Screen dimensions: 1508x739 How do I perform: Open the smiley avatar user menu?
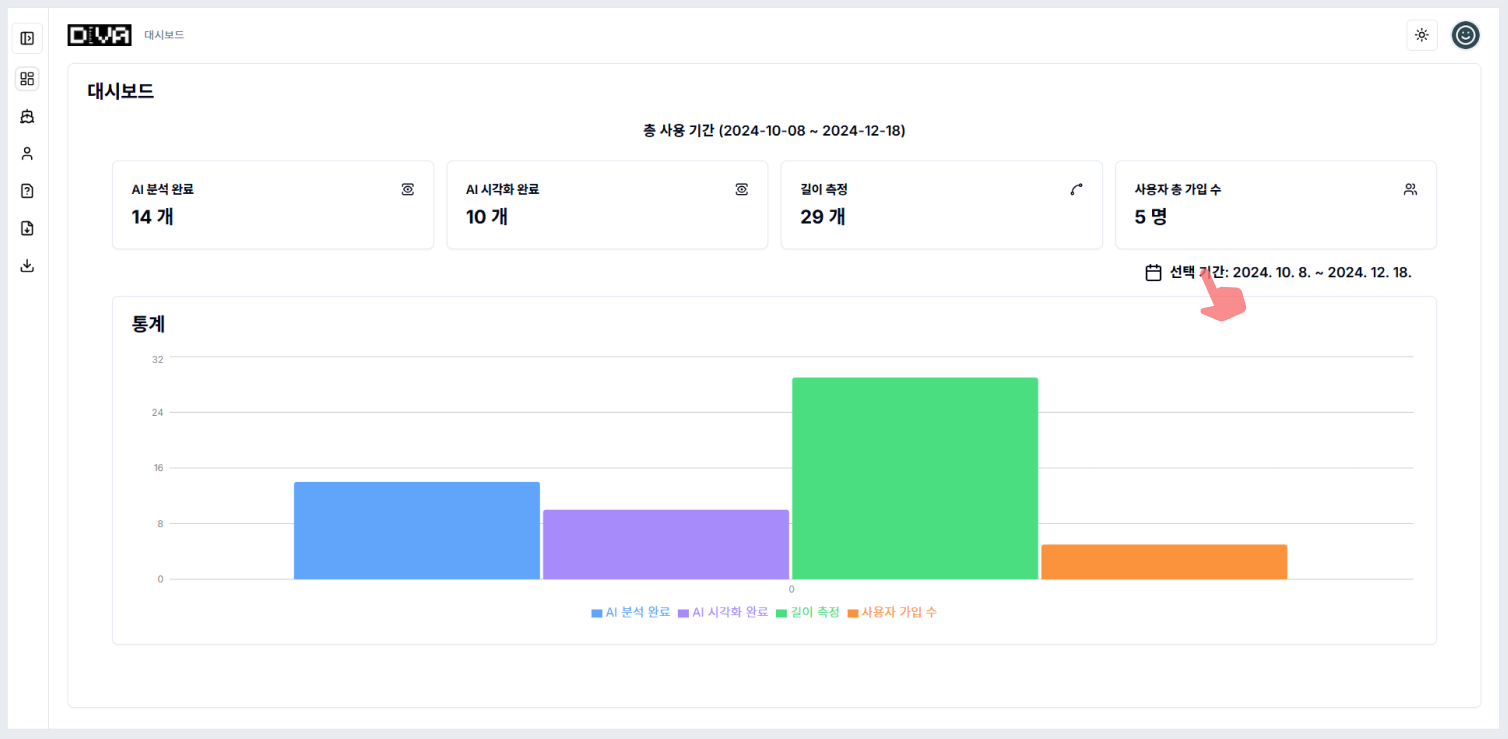[x=1465, y=35]
